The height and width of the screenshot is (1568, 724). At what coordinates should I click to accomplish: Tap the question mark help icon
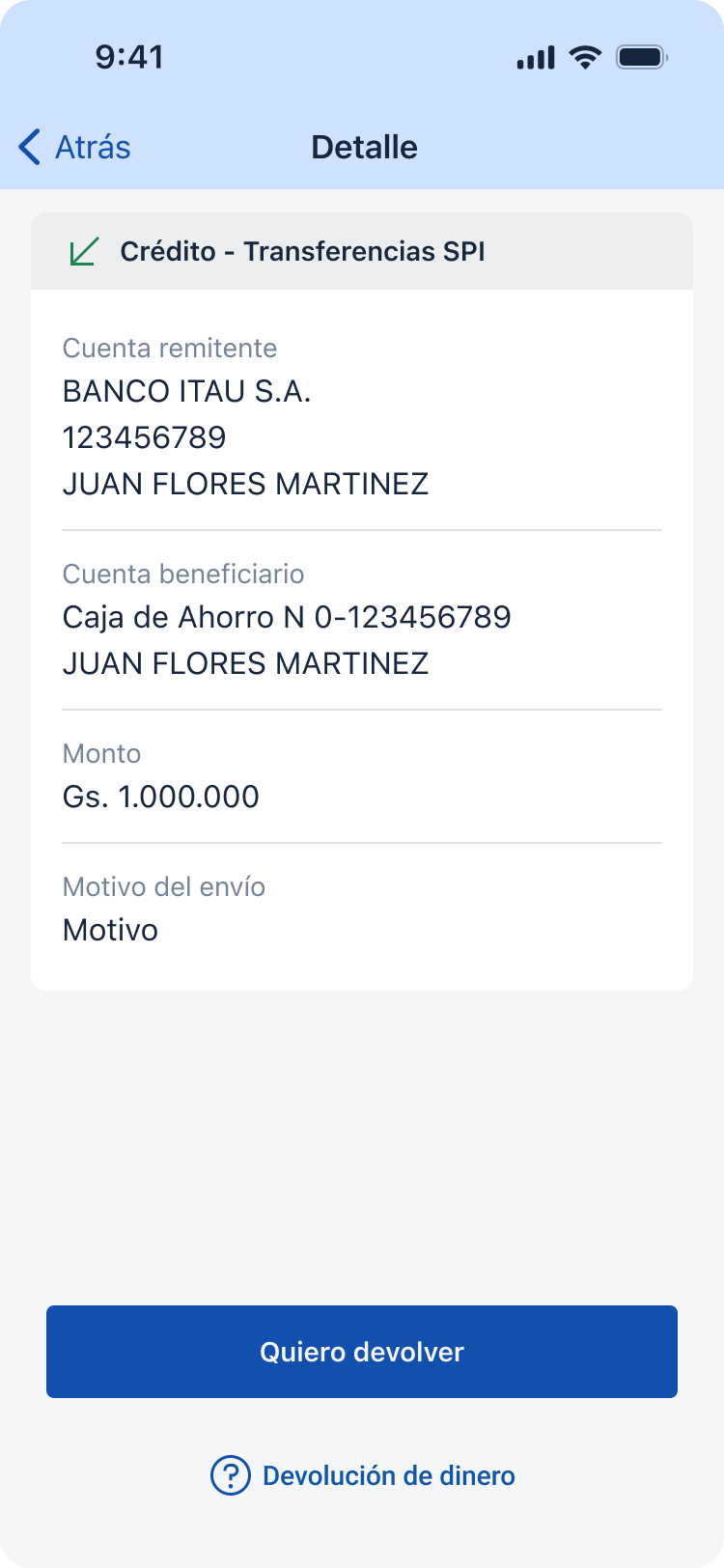click(x=230, y=1475)
